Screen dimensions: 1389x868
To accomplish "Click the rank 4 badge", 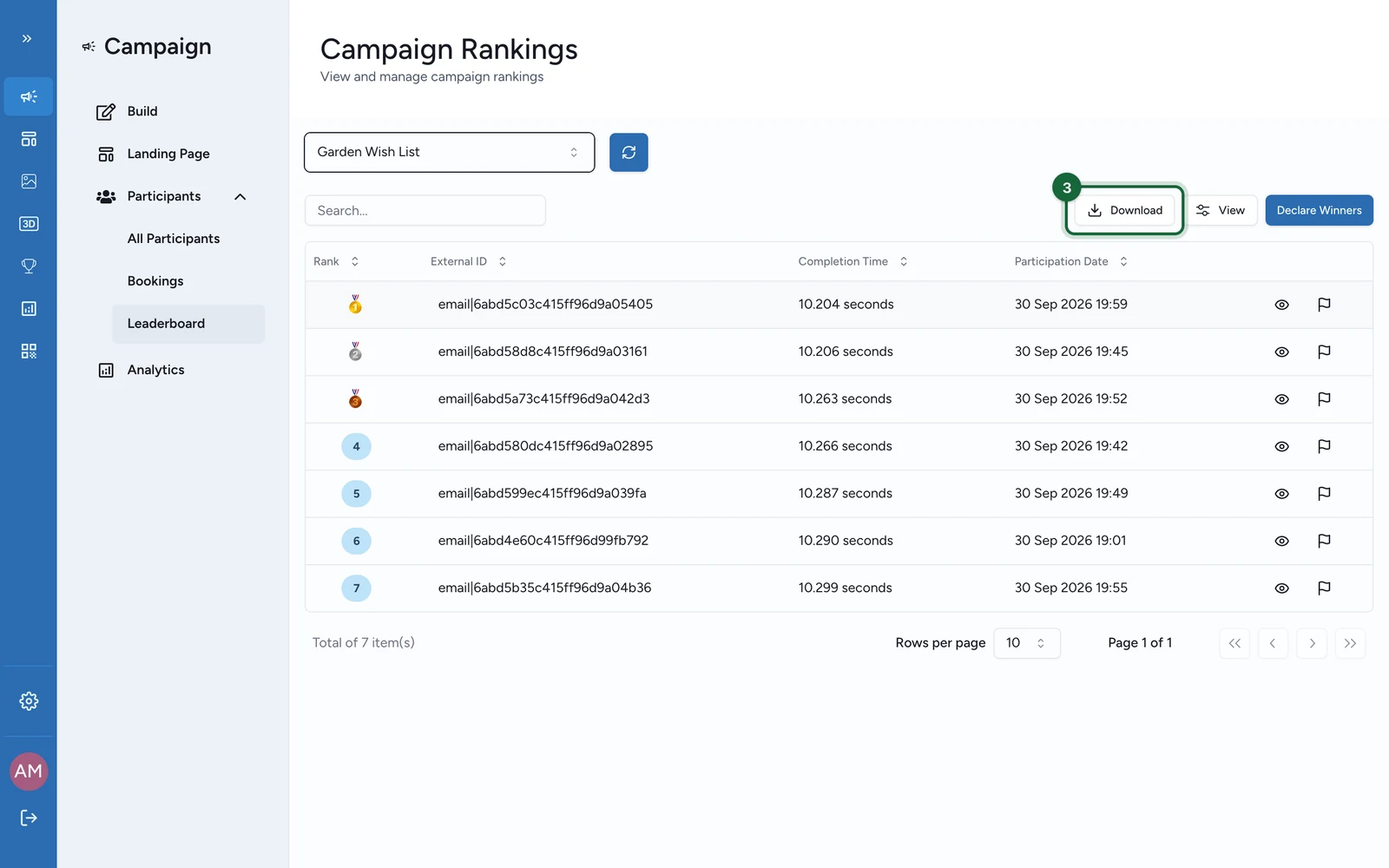I will coord(356,446).
